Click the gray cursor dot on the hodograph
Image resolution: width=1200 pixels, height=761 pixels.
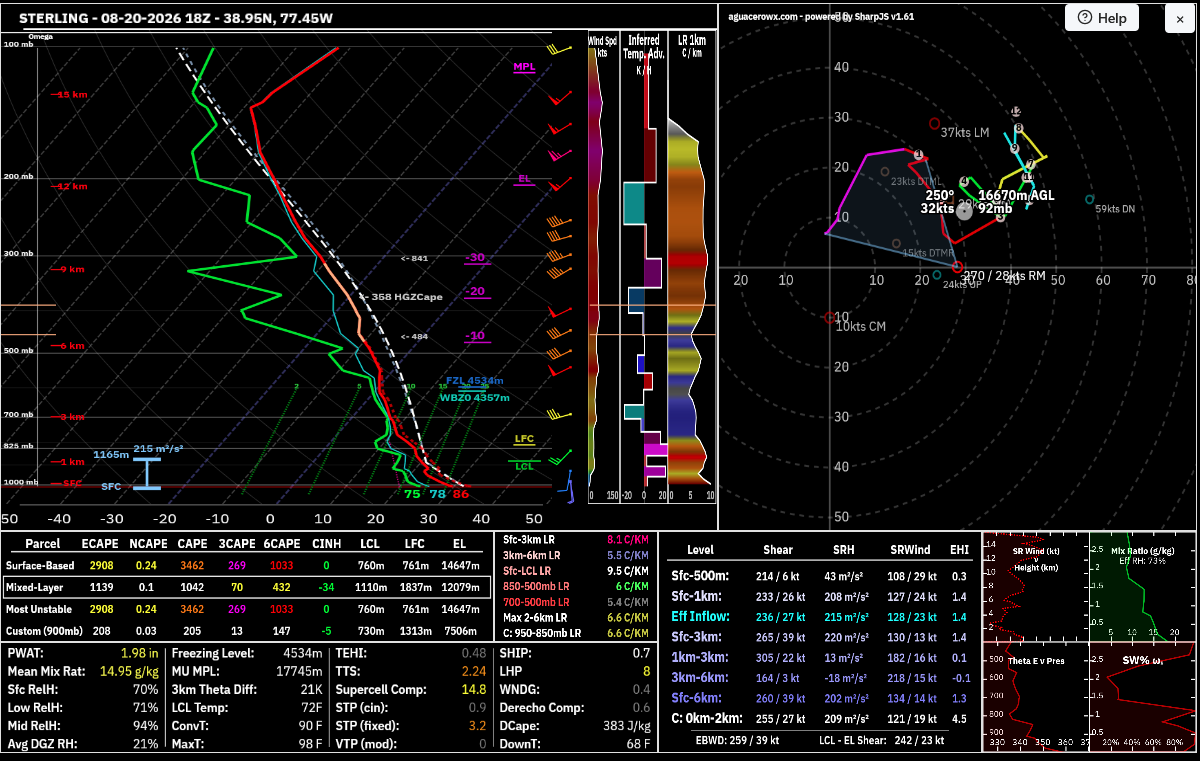click(x=964, y=211)
